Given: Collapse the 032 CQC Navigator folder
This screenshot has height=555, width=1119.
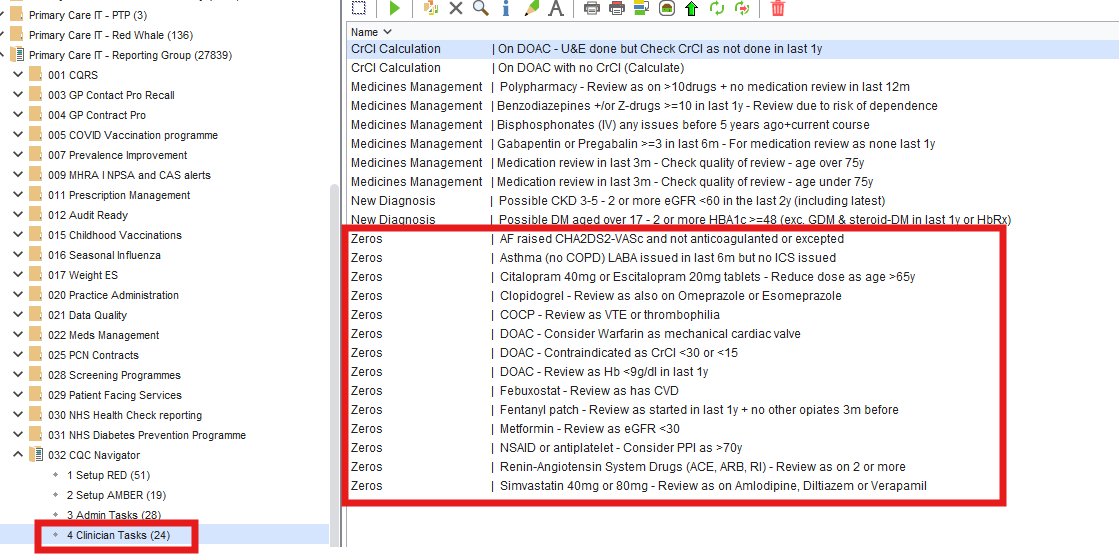Looking at the screenshot, I should 17,455.
